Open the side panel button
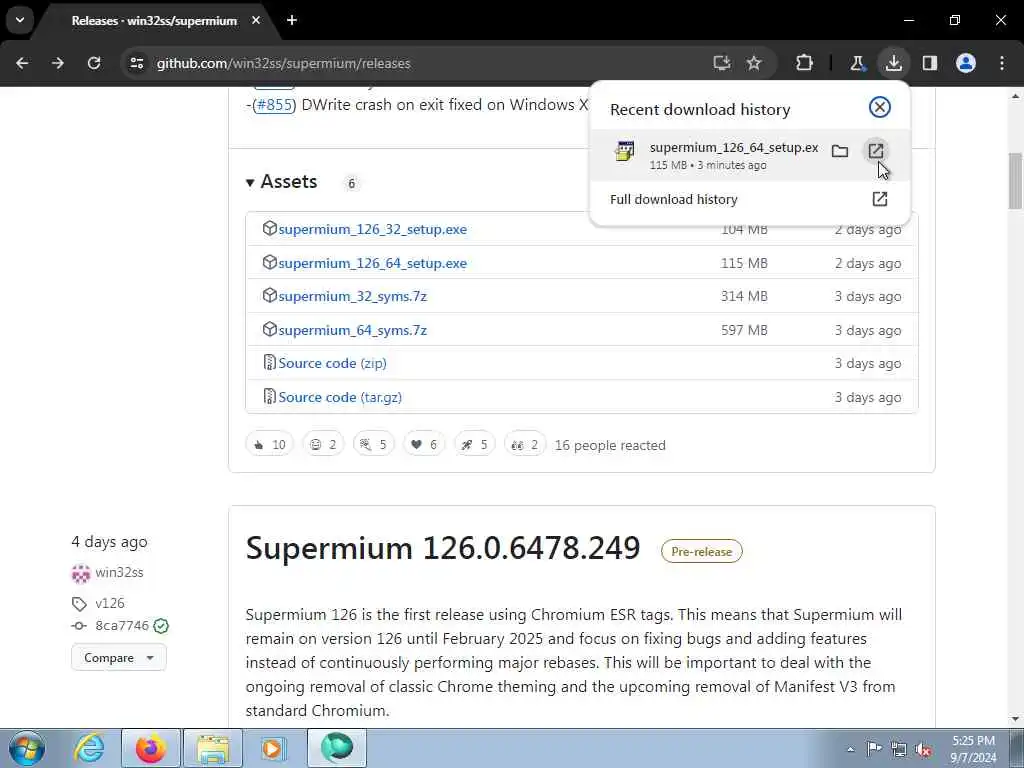Screen dimensions: 1024x768 (930, 63)
